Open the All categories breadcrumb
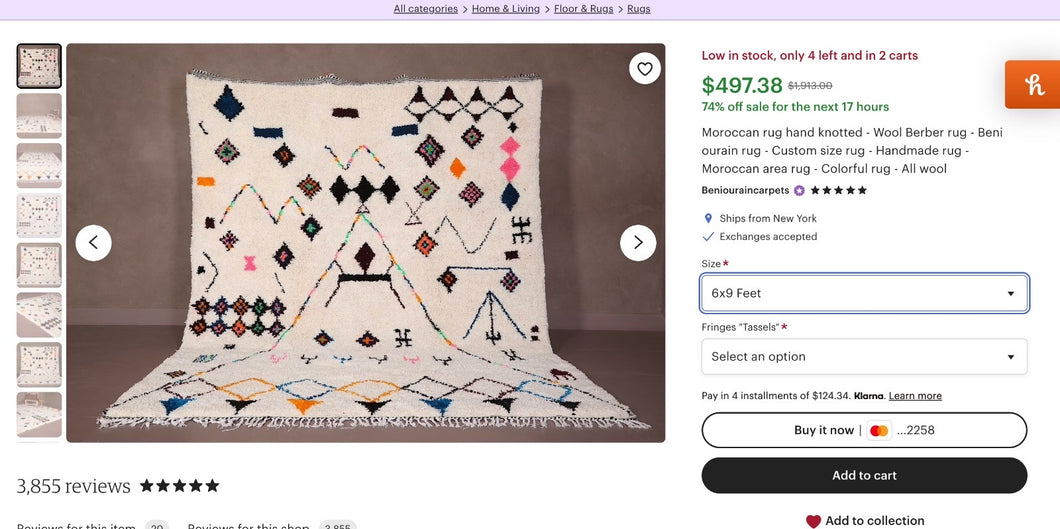Image resolution: width=1060 pixels, height=529 pixels. pyautogui.click(x=425, y=9)
